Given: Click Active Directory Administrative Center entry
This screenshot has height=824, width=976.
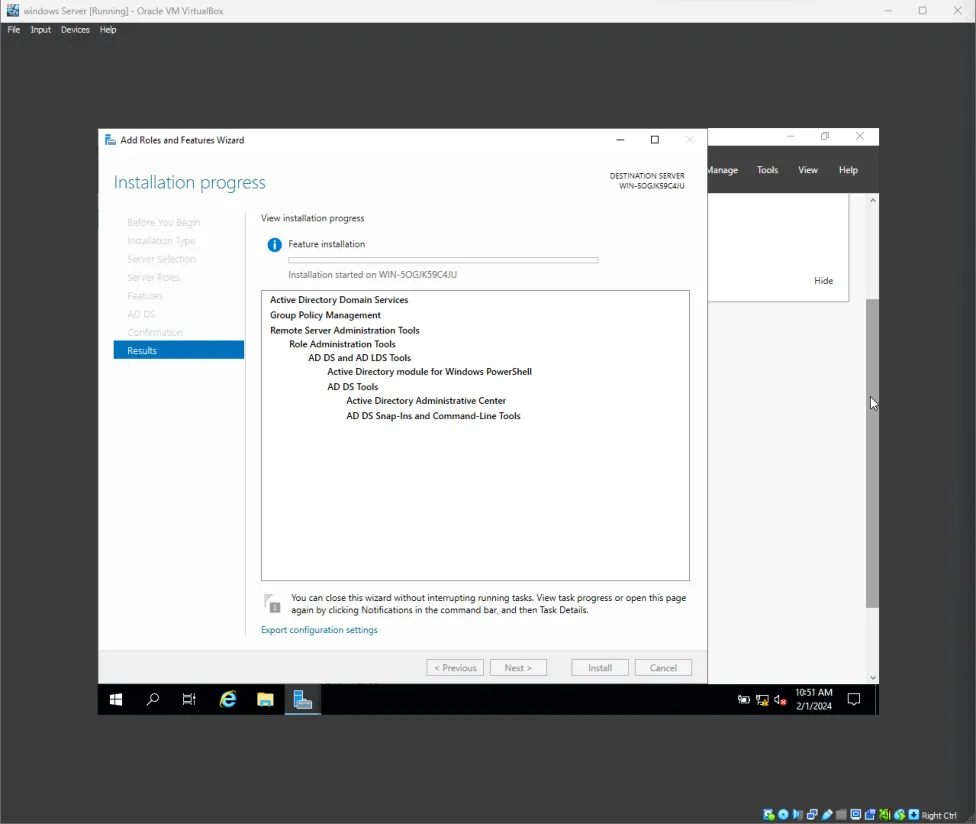Looking at the screenshot, I should (426, 401).
